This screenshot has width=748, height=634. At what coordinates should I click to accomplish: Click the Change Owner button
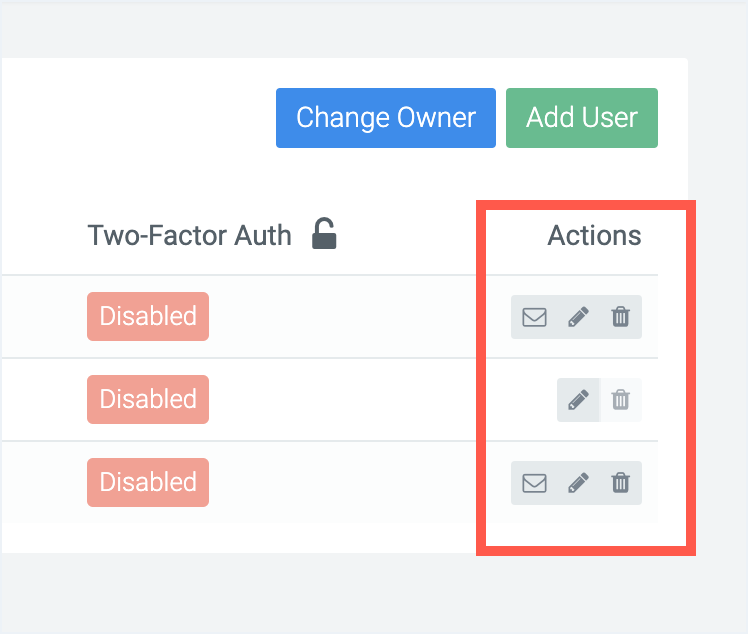[386, 118]
